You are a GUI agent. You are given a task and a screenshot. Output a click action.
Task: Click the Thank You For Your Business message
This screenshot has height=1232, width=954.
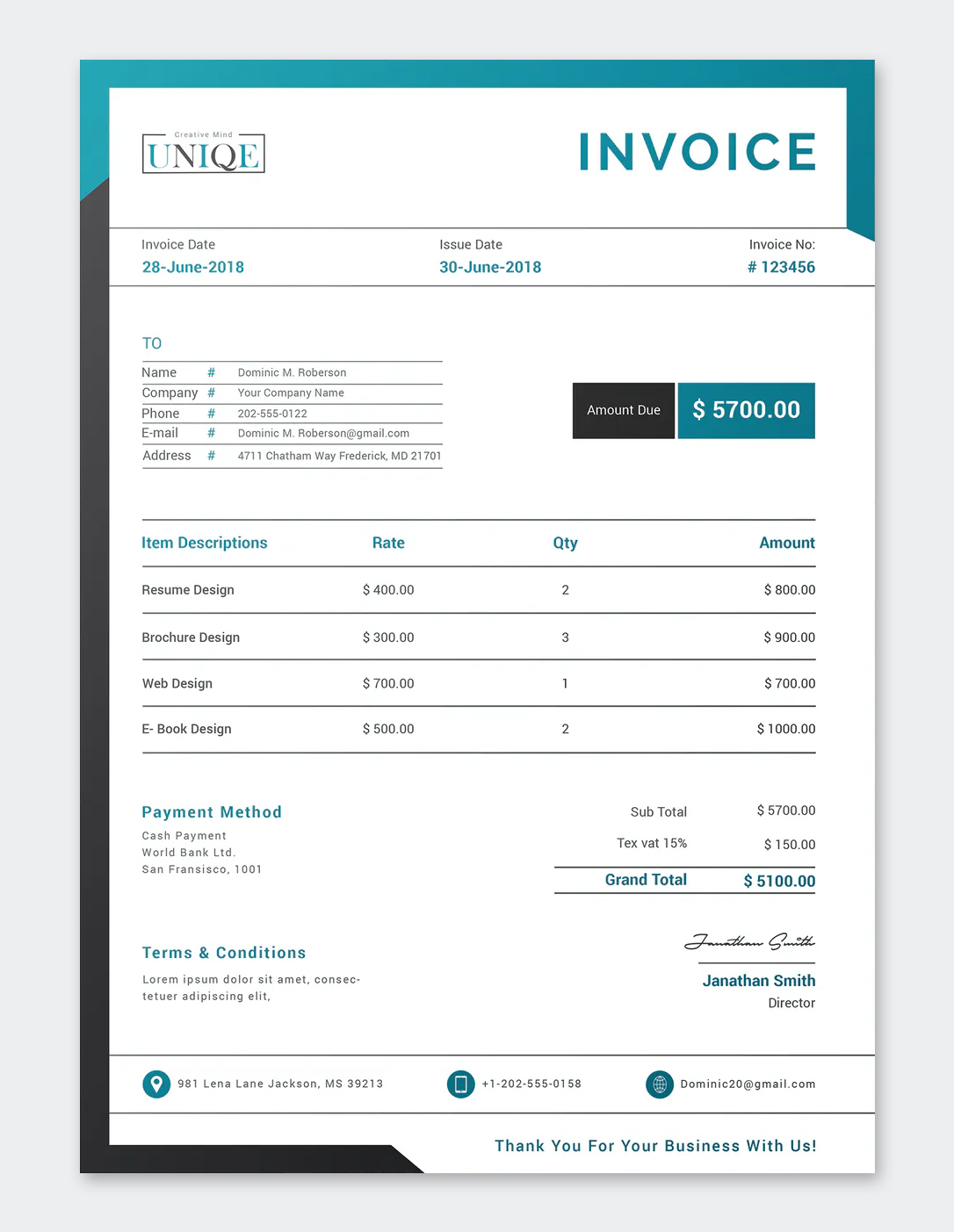pyautogui.click(x=655, y=1146)
